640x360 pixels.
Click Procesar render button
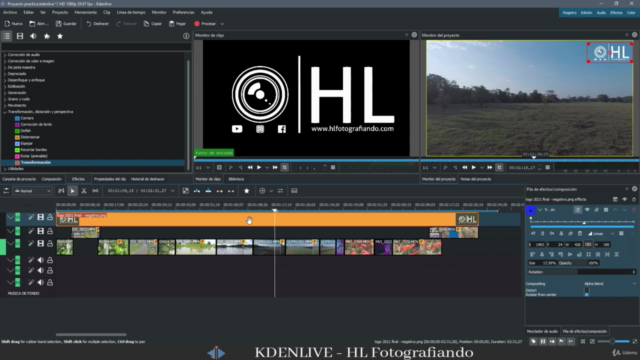(205, 24)
